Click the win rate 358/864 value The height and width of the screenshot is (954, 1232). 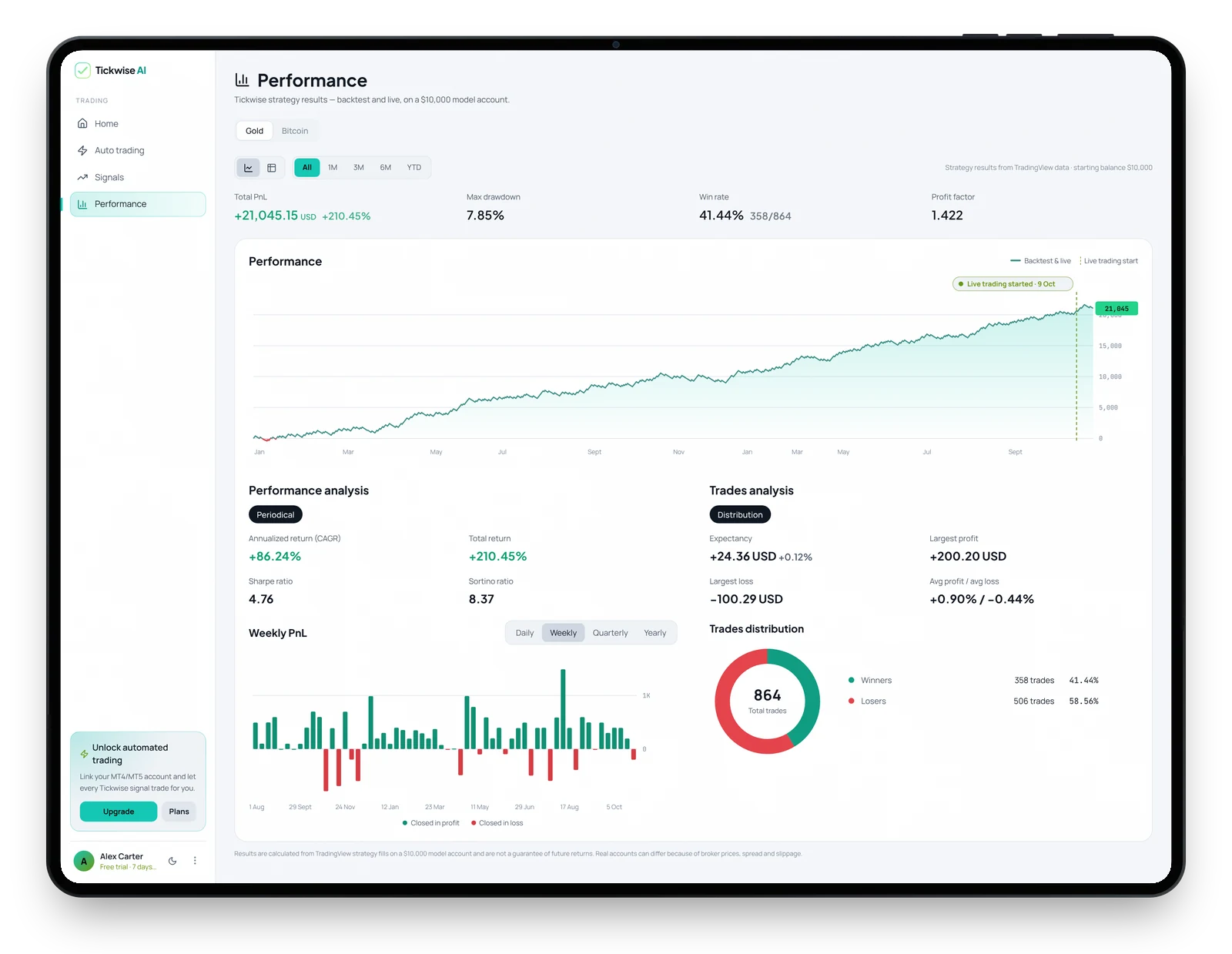click(771, 216)
